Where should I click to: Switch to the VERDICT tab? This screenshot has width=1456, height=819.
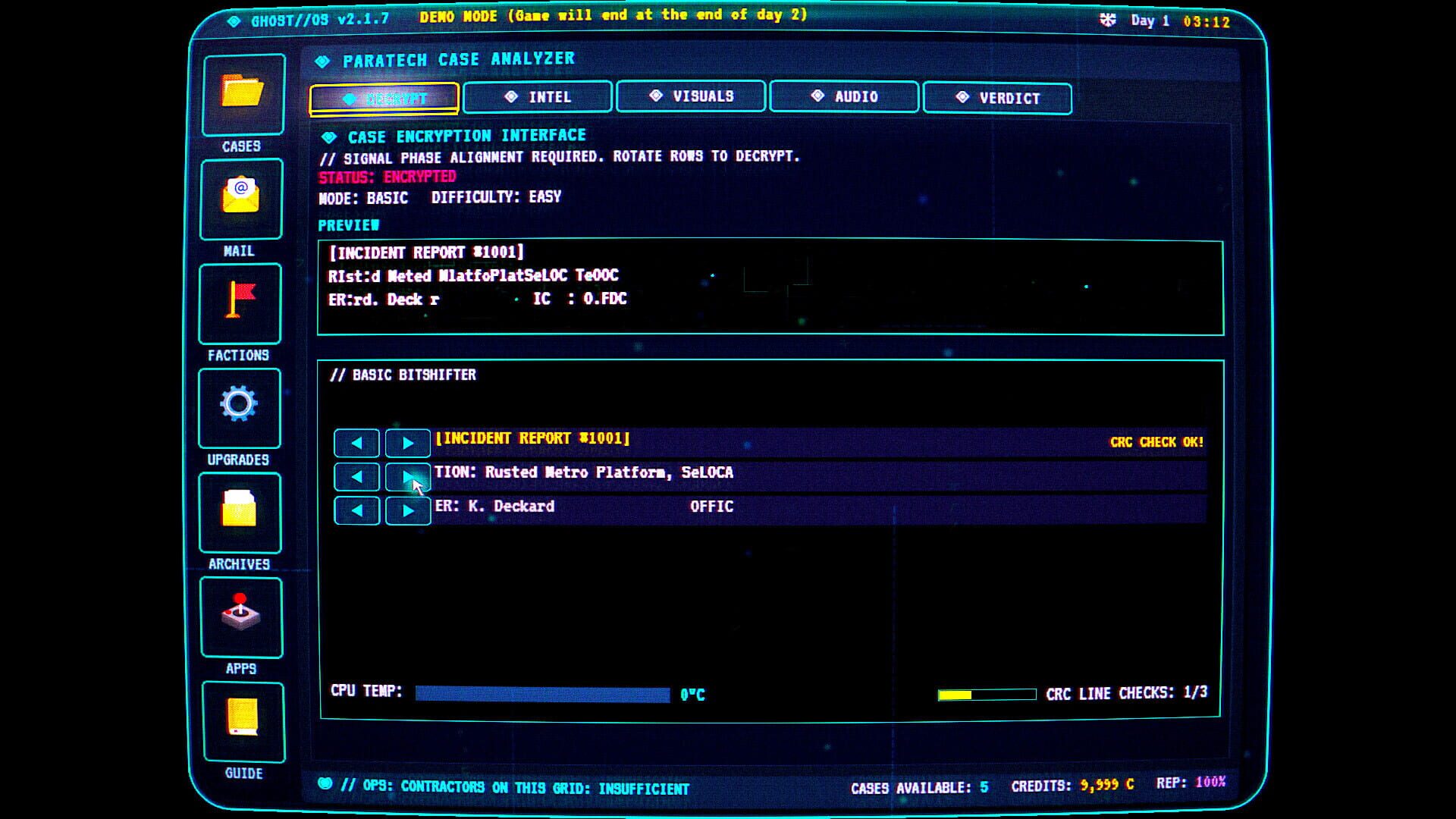click(x=997, y=99)
